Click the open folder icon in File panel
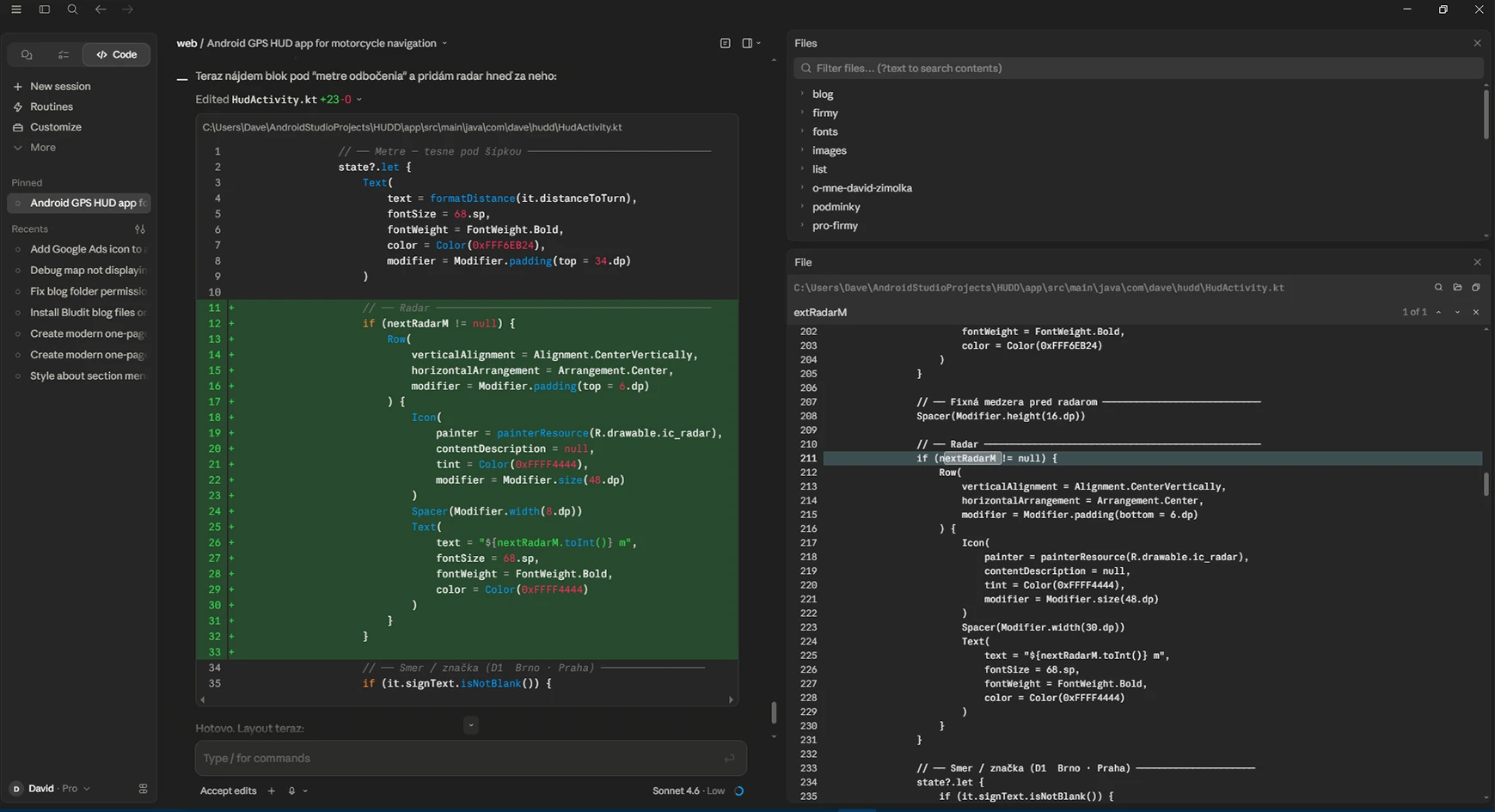This screenshot has height=812, width=1495. tap(1457, 287)
